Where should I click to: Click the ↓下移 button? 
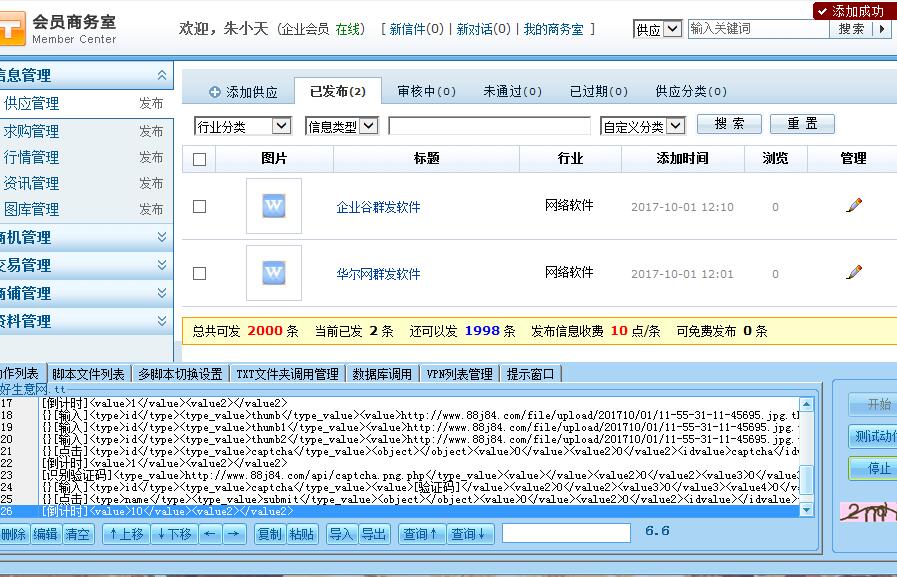click(x=174, y=534)
